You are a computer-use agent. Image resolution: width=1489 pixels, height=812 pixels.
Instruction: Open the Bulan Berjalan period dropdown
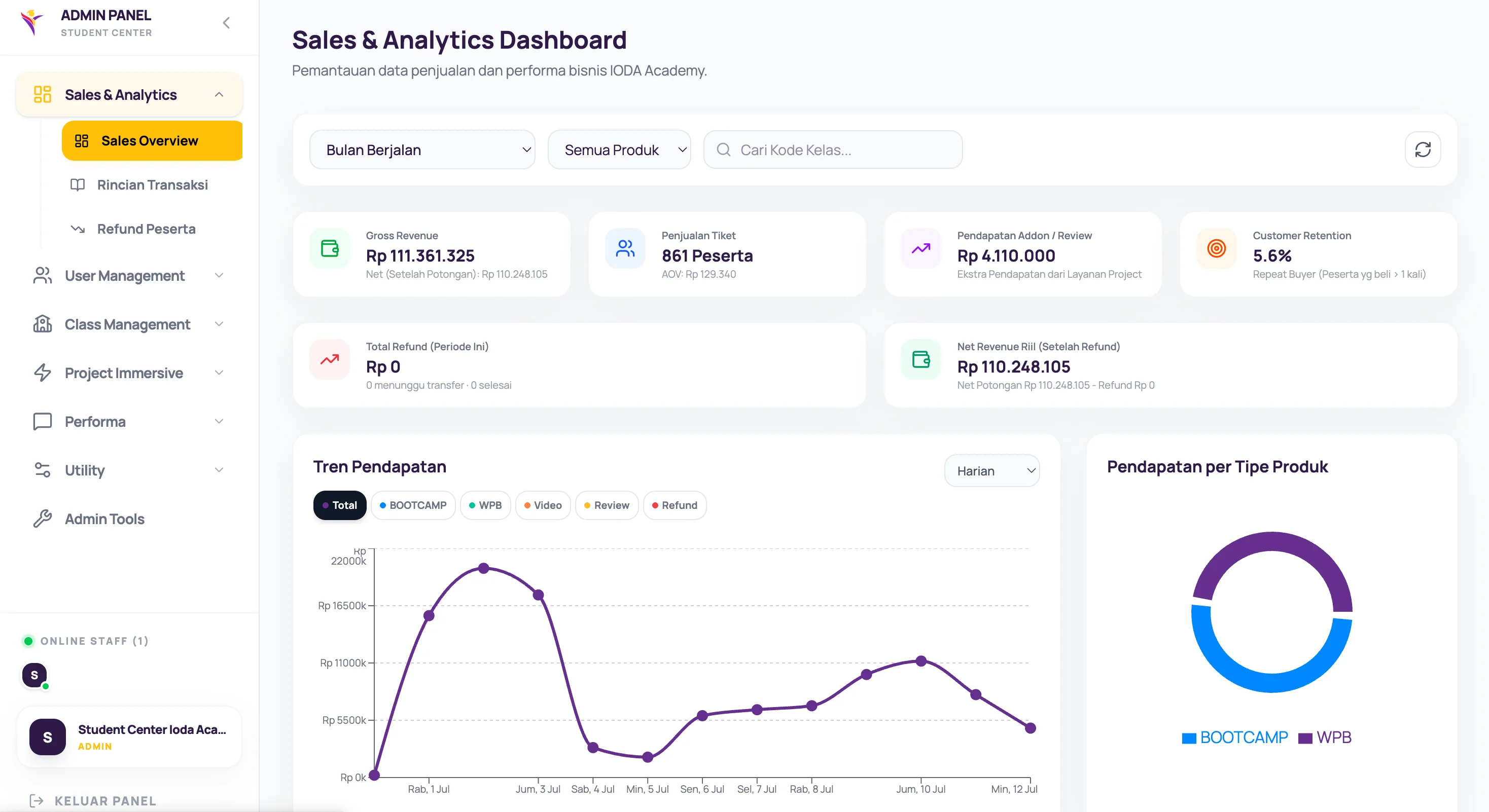click(422, 150)
